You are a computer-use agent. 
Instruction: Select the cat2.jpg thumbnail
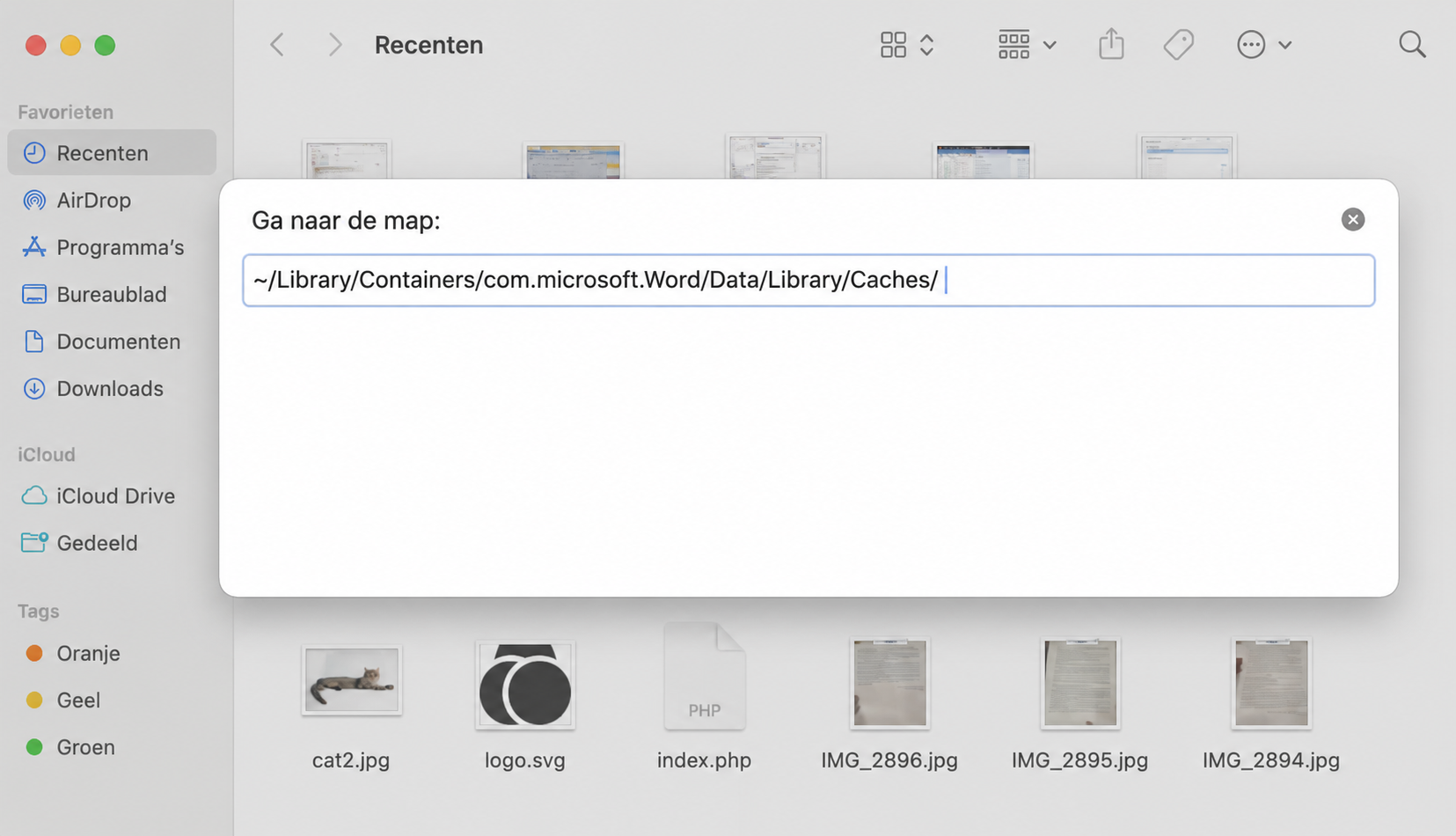point(351,679)
